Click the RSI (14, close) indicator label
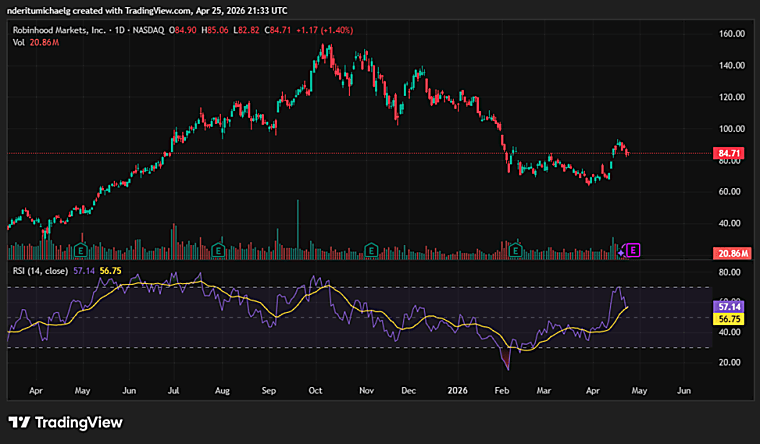The width and height of the screenshot is (760, 444). [x=40, y=271]
